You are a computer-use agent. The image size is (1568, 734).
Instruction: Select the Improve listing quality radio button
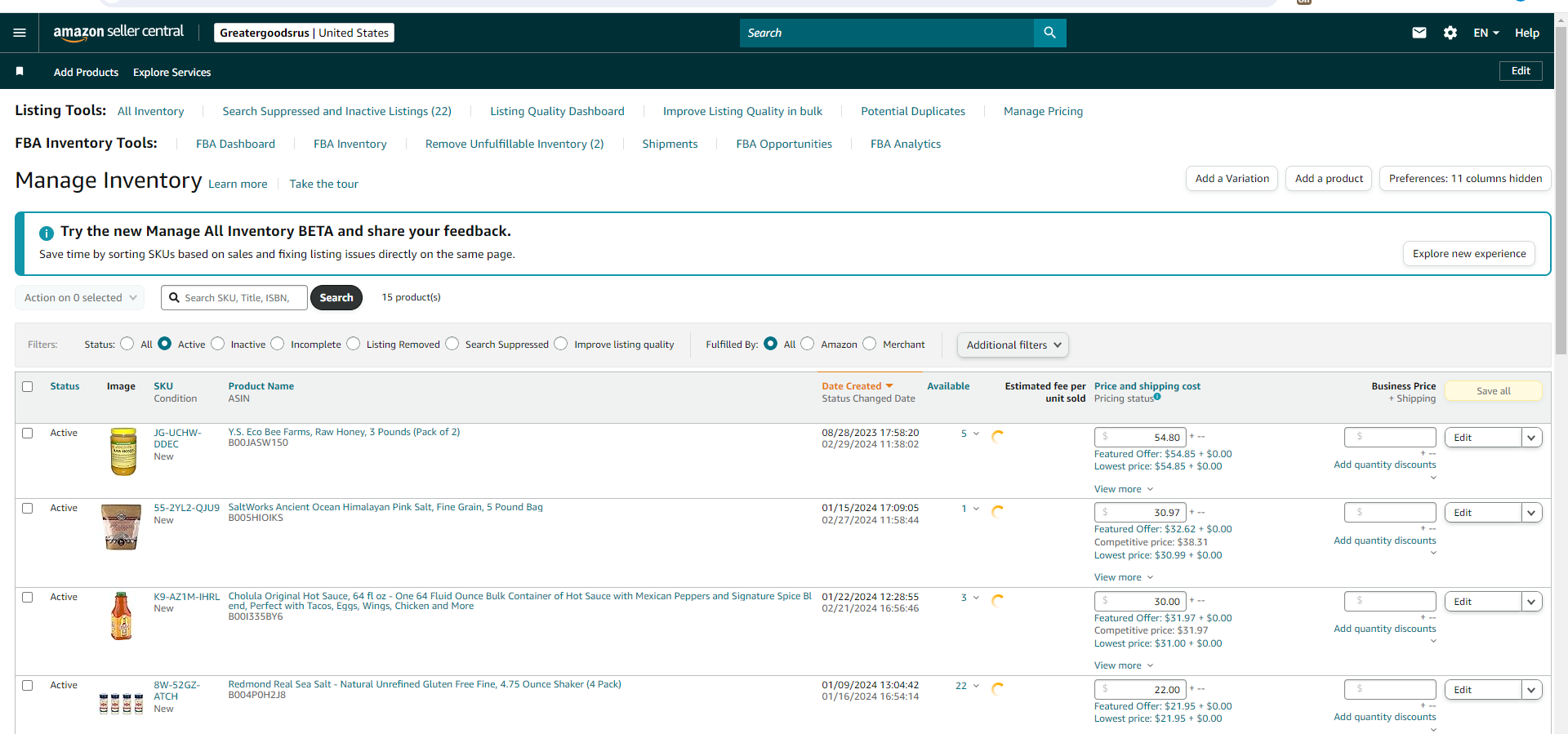pos(561,344)
